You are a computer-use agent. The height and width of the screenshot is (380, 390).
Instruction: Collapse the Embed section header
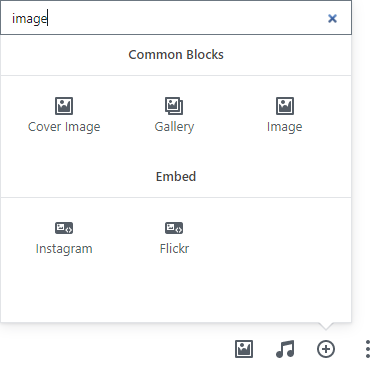pos(176,177)
